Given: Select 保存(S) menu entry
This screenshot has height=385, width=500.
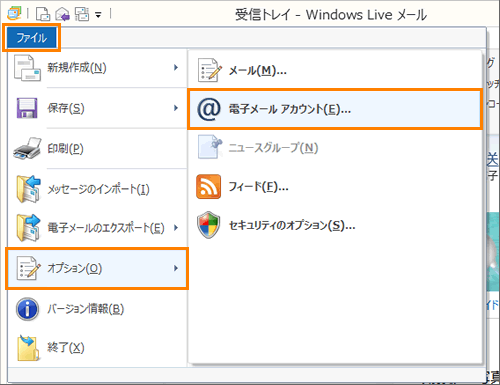Looking at the screenshot, I should click(x=97, y=108).
